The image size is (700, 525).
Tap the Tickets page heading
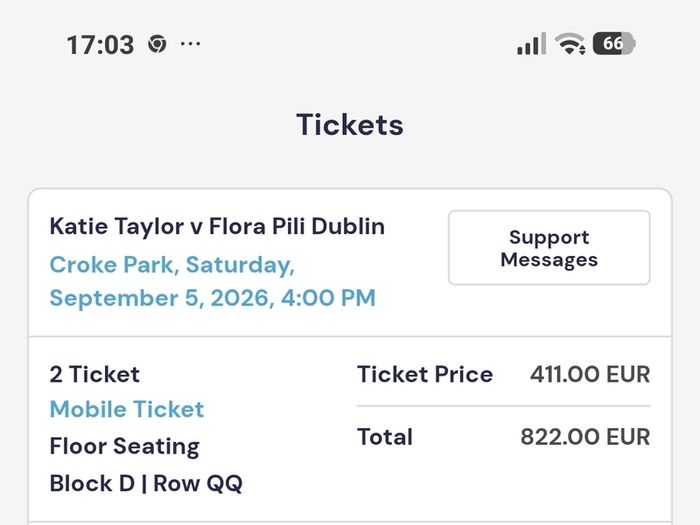[x=350, y=125]
